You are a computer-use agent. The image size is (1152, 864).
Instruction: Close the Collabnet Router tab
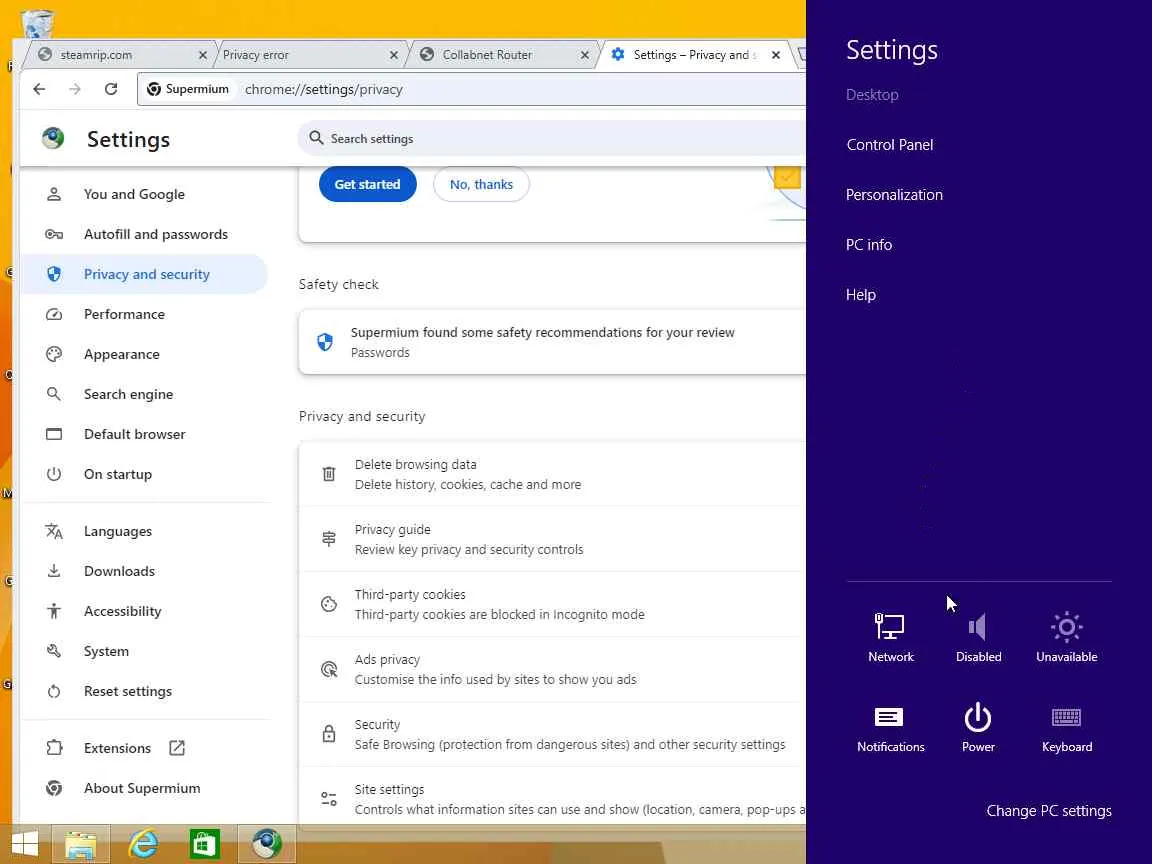click(x=584, y=55)
